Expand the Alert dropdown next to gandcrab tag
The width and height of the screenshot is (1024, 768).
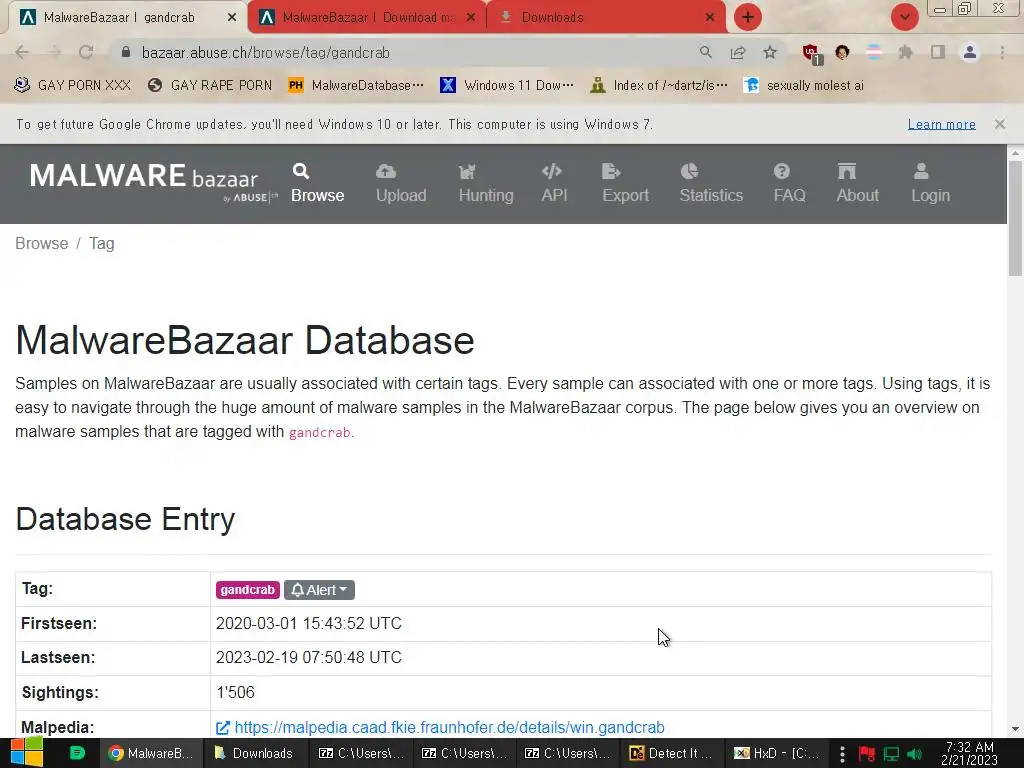[x=319, y=590]
